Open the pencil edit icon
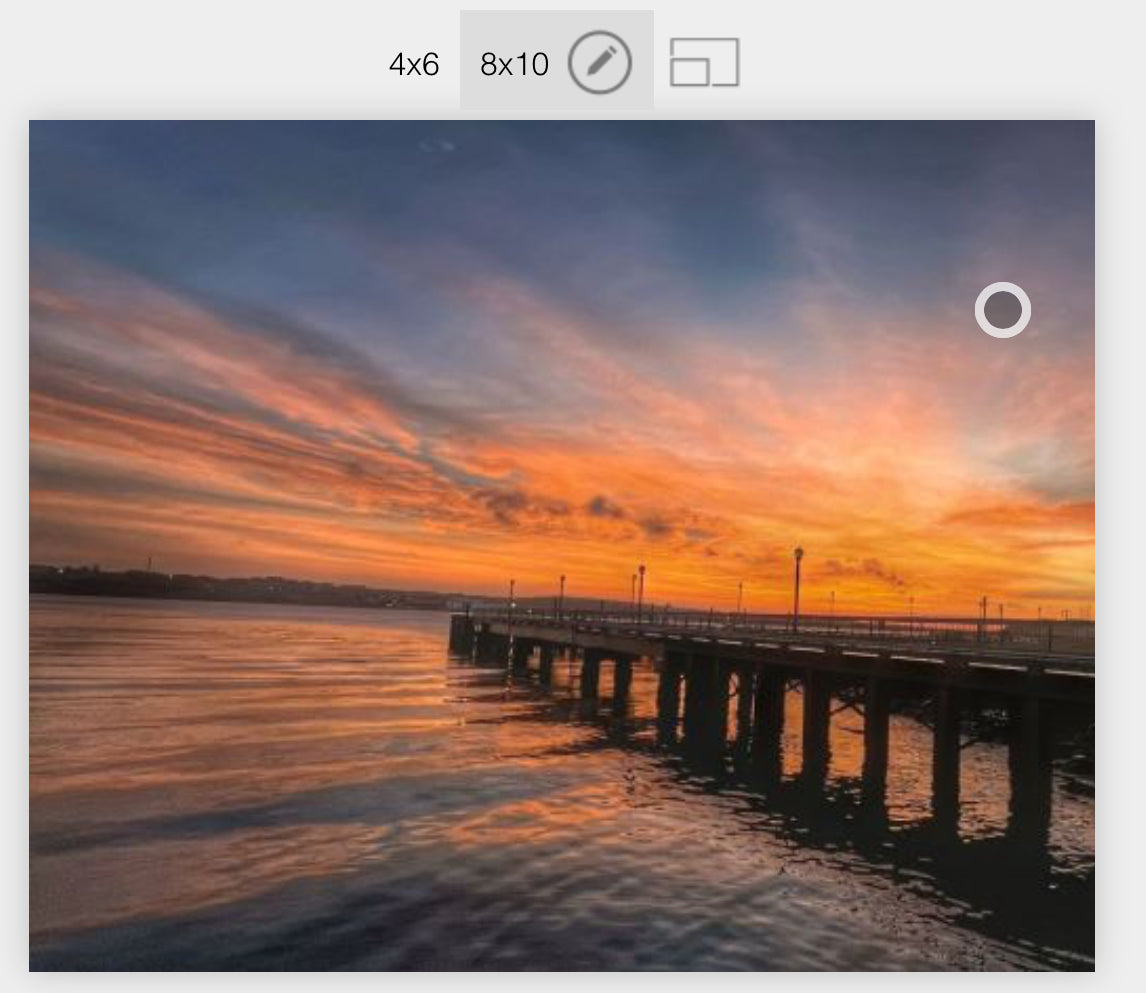This screenshot has width=1146, height=993. tap(600, 62)
